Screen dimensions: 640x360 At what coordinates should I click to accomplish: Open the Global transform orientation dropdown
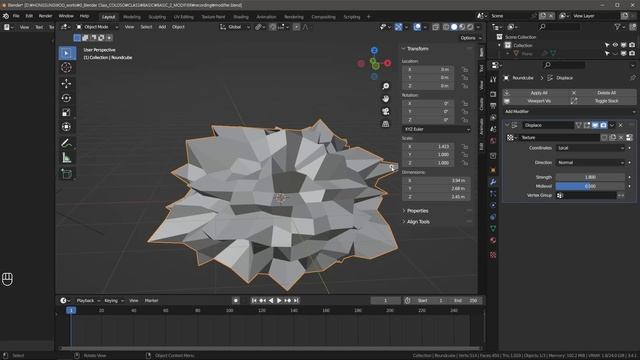235,27
